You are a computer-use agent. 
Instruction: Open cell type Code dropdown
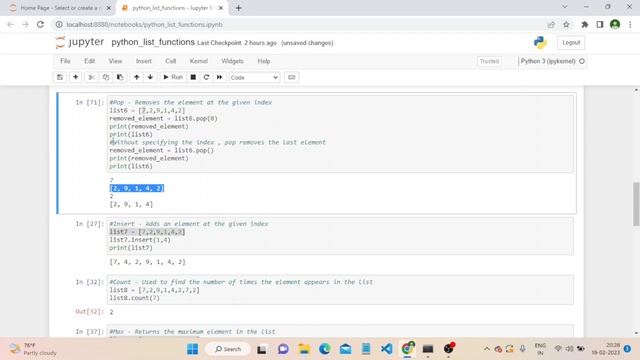(x=254, y=78)
